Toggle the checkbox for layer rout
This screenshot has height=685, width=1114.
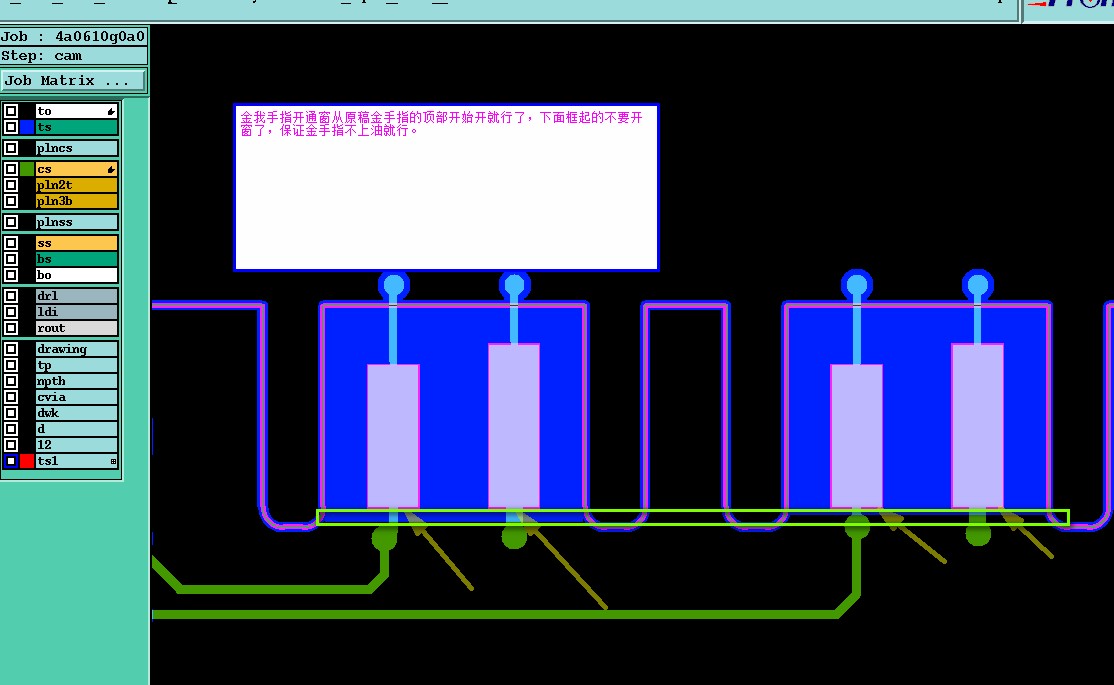11,328
